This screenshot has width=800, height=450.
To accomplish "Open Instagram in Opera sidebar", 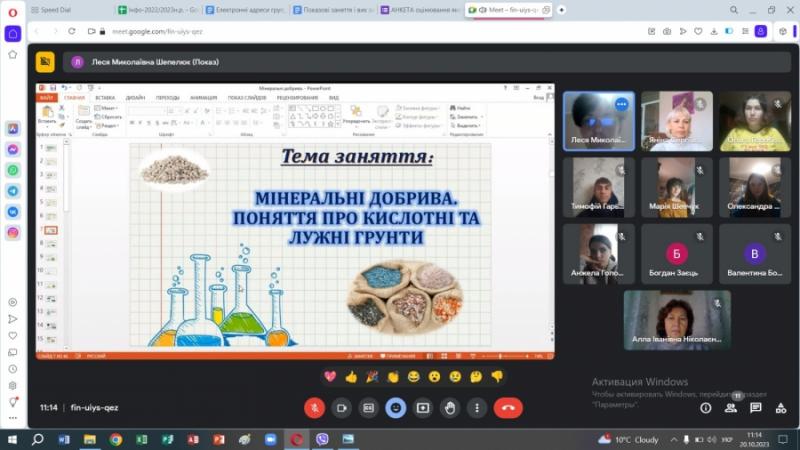I will click(x=13, y=232).
